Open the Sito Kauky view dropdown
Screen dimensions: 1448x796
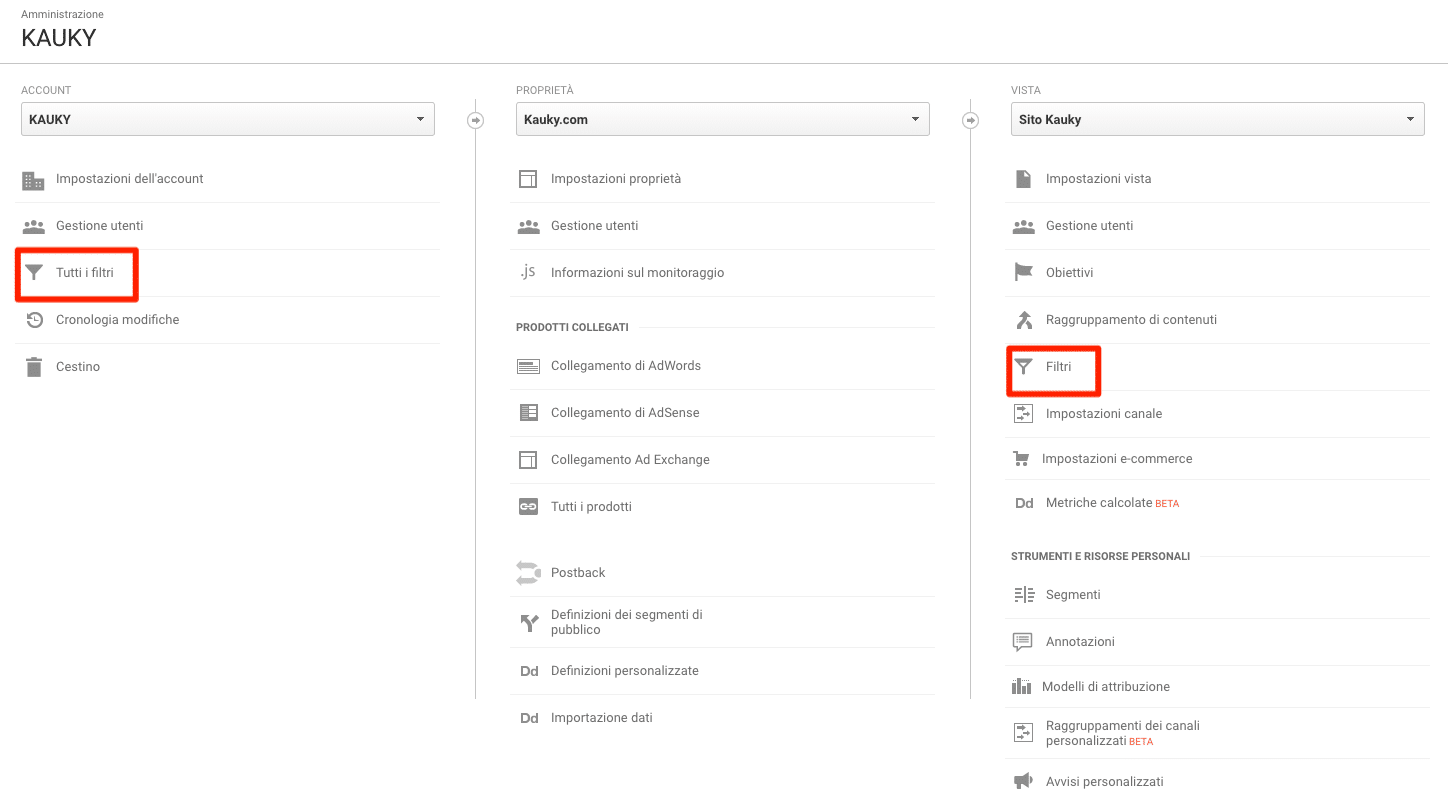click(1218, 119)
